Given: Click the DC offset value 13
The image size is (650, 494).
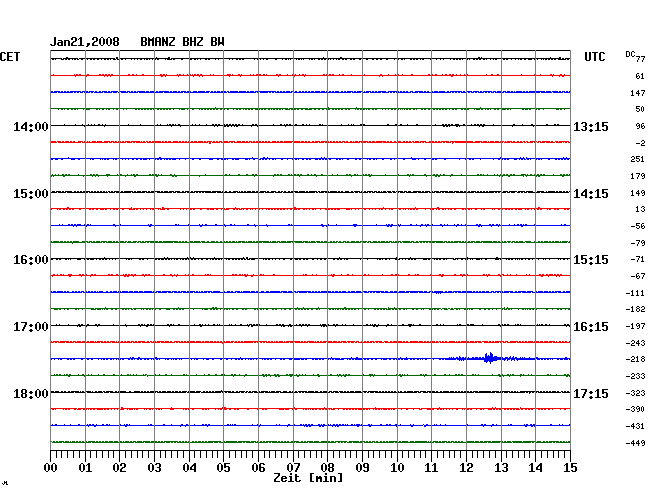Looking at the screenshot, I should point(640,209).
